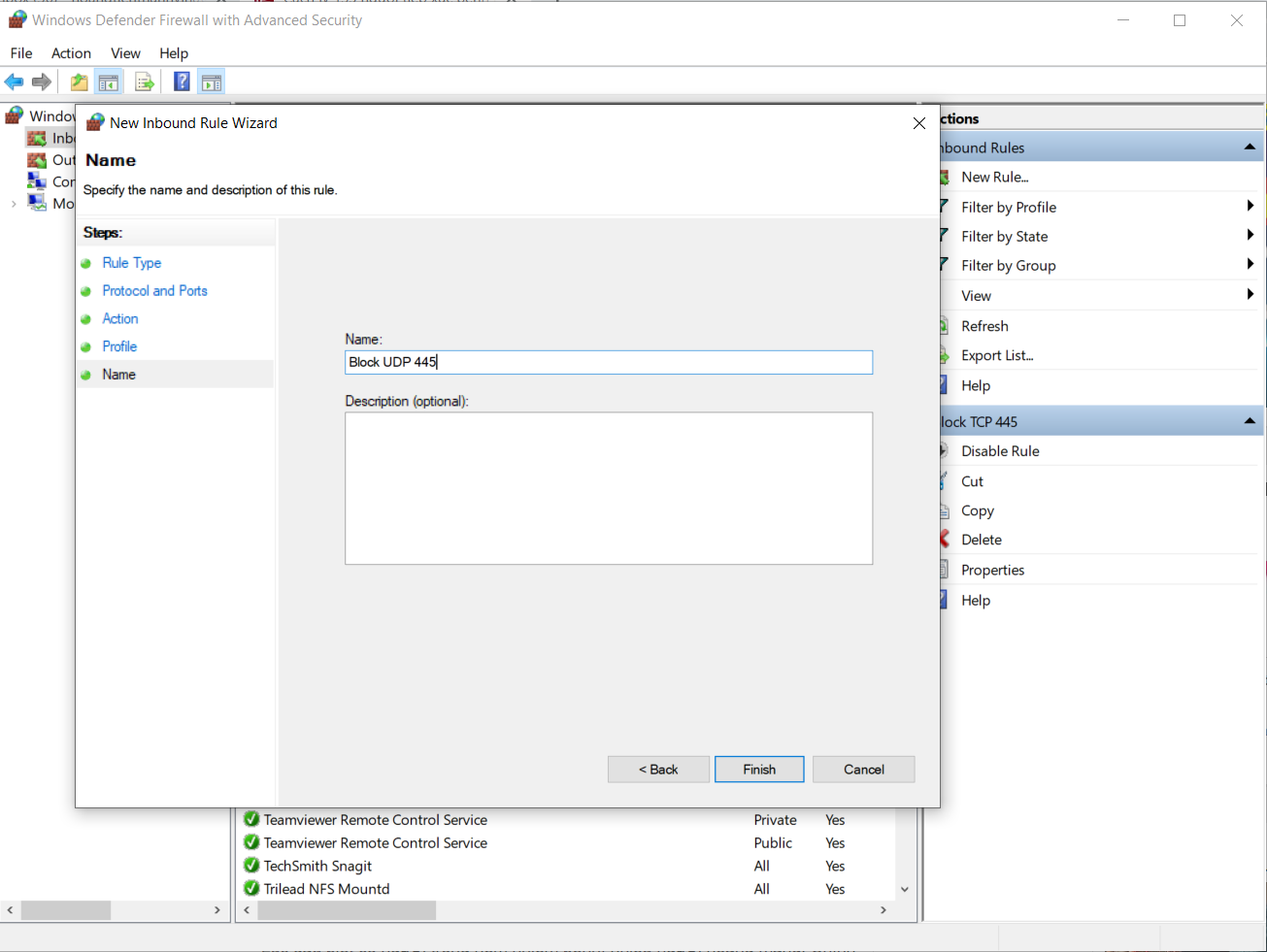Viewport: 1267px width, 952px height.
Task: Select Outbound Rules firewall icon in tree
Action: [37, 160]
